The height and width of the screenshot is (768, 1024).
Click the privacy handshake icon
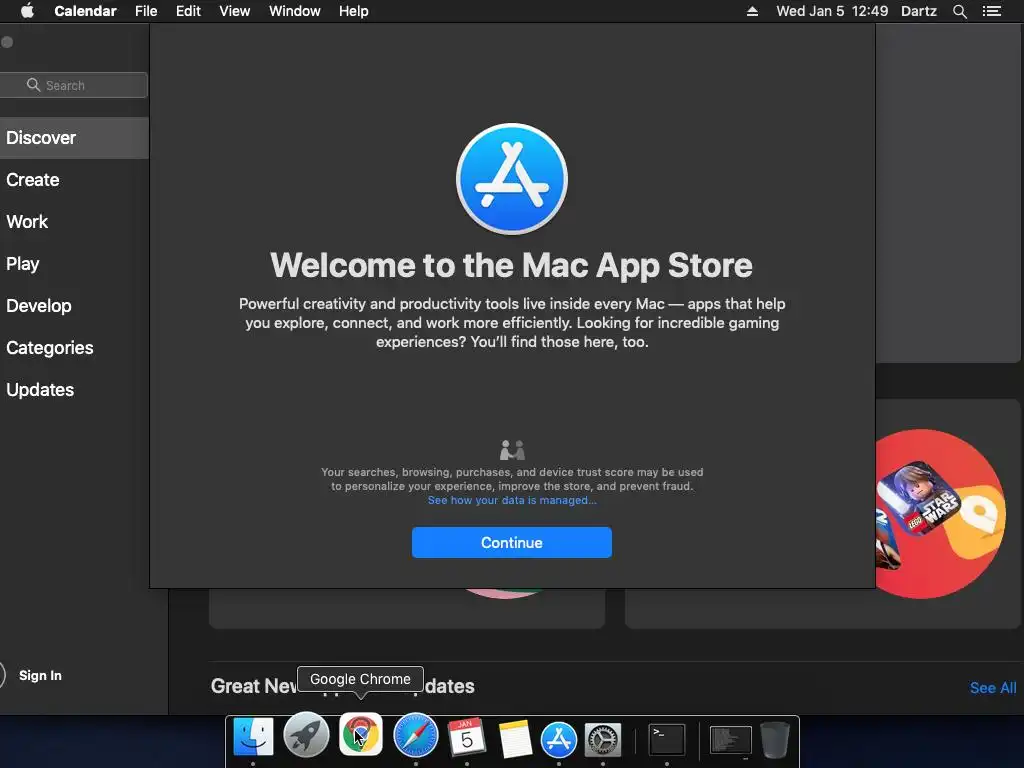pos(512,450)
